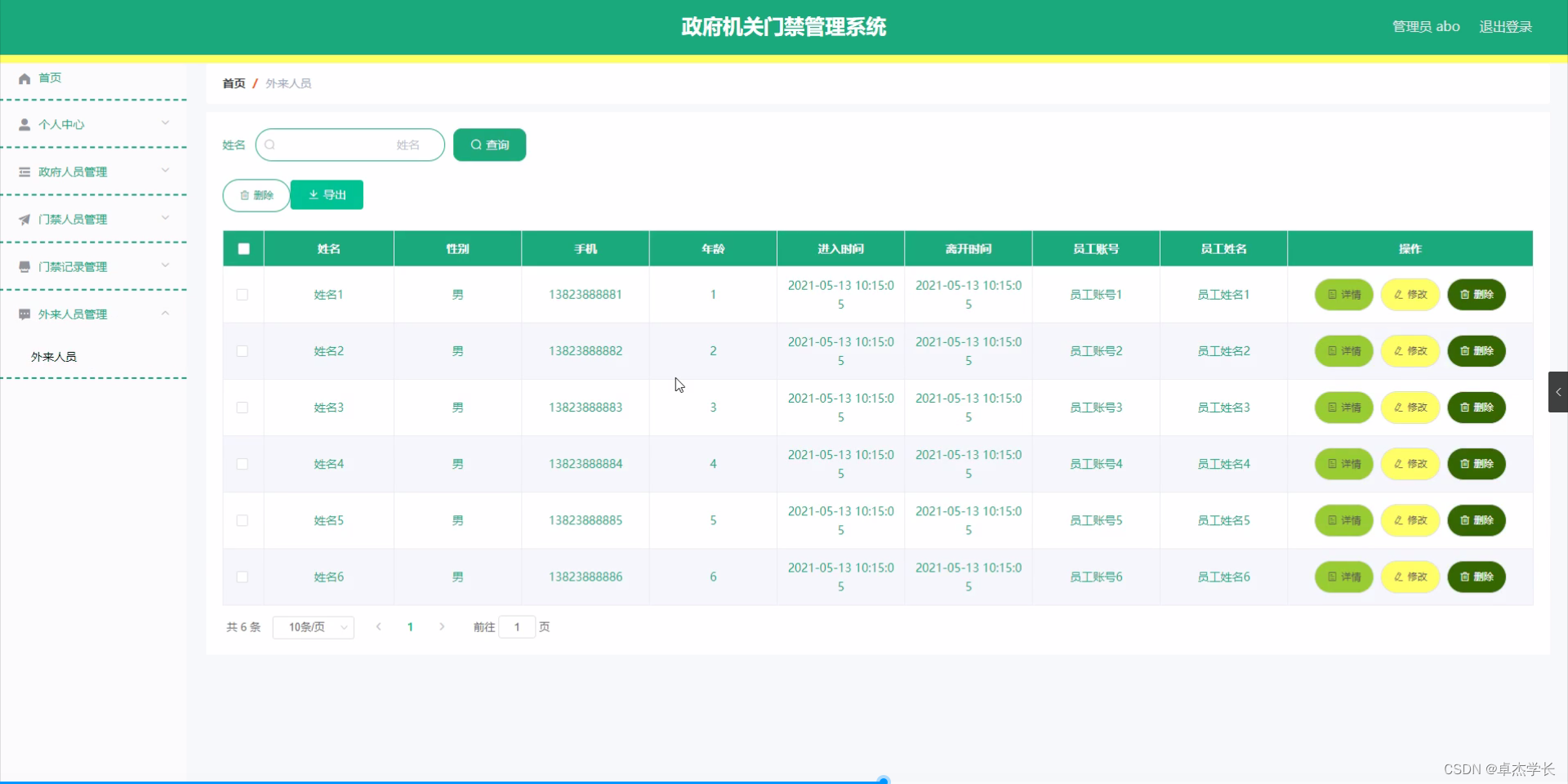Click the magnifier icon inside 姓名 search box
Viewport: 1568px width, 784px height.
270,145
